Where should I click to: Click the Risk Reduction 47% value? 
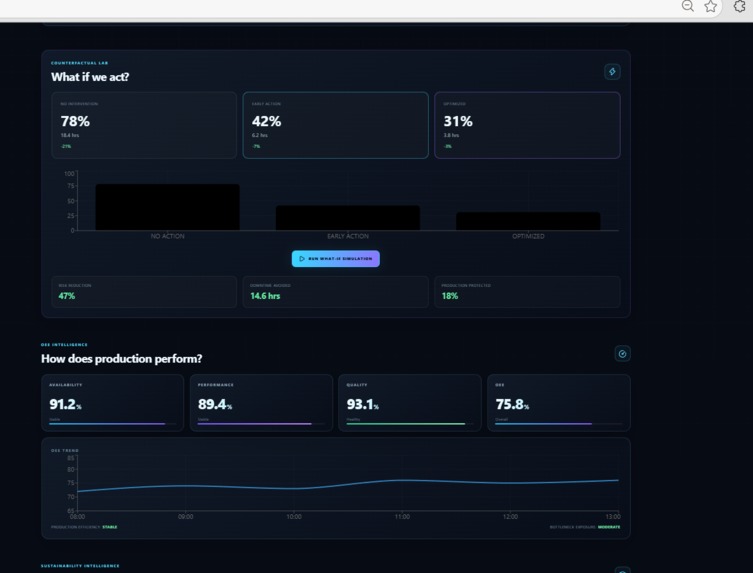(x=67, y=296)
